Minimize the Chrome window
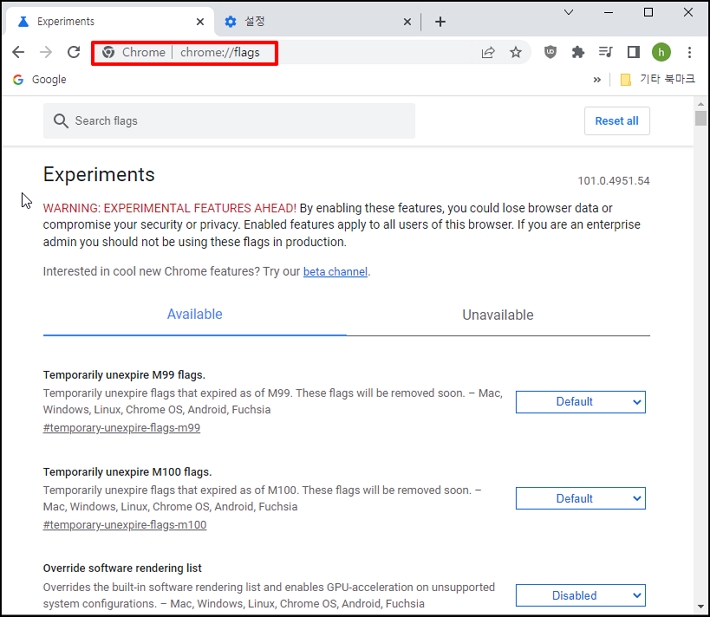The width and height of the screenshot is (710, 617). (608, 13)
